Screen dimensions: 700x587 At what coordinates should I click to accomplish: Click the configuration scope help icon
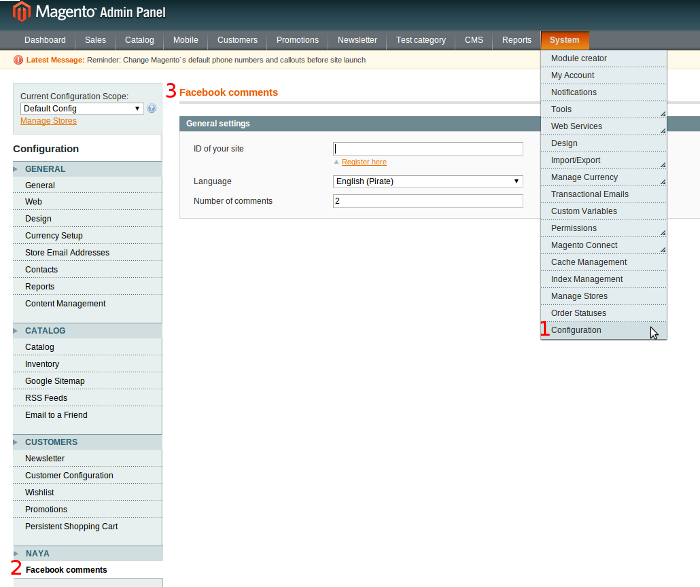[x=152, y=108]
